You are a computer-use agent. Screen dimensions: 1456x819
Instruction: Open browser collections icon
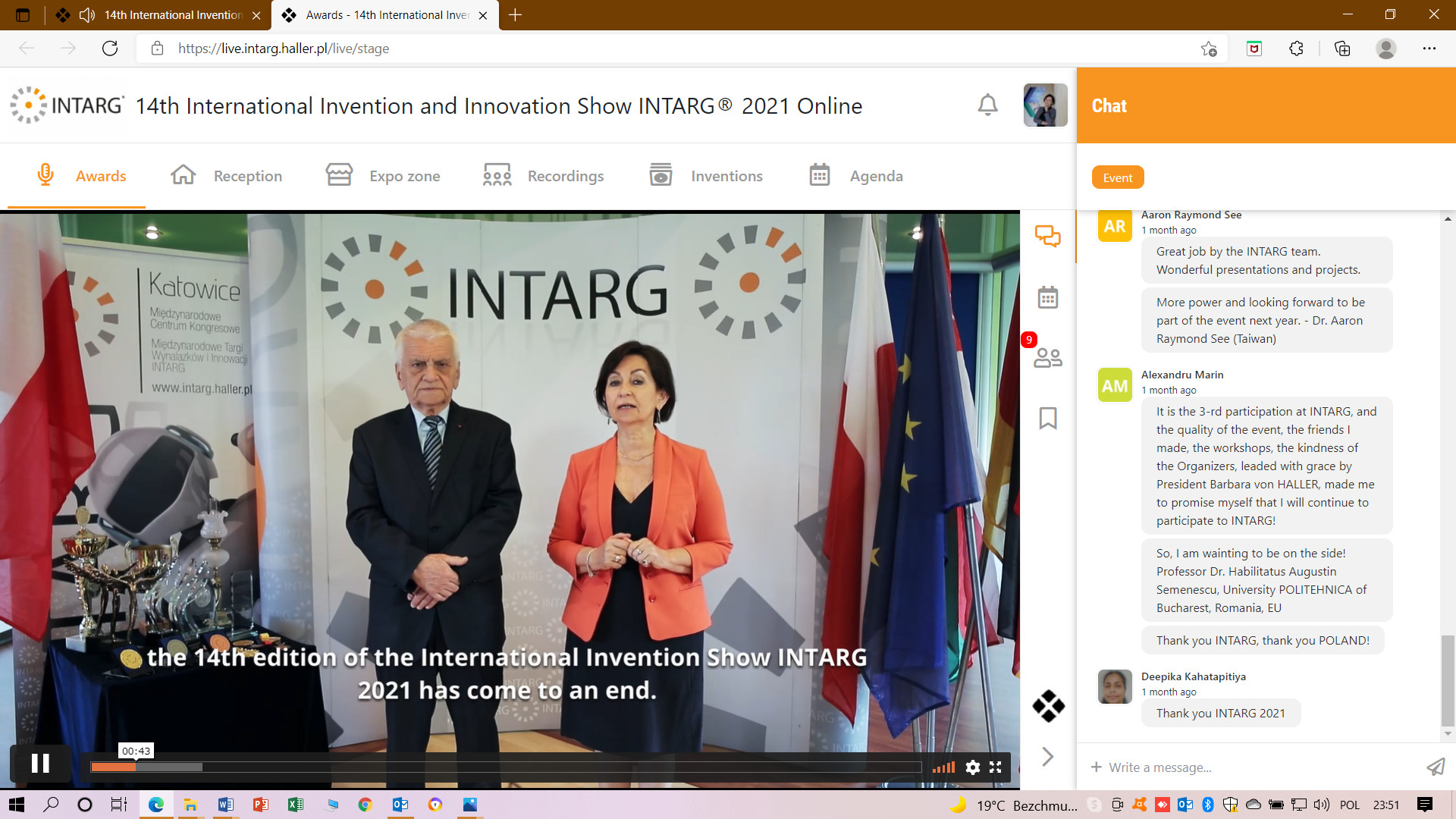(1342, 49)
